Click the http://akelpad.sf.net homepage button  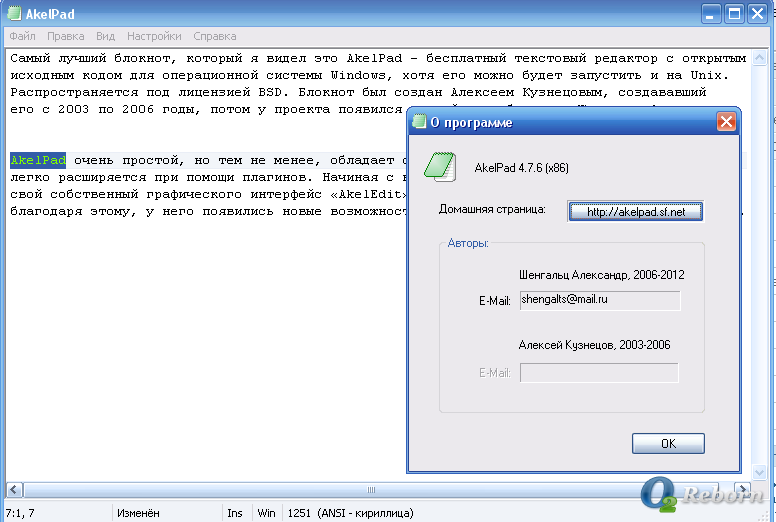[635, 212]
